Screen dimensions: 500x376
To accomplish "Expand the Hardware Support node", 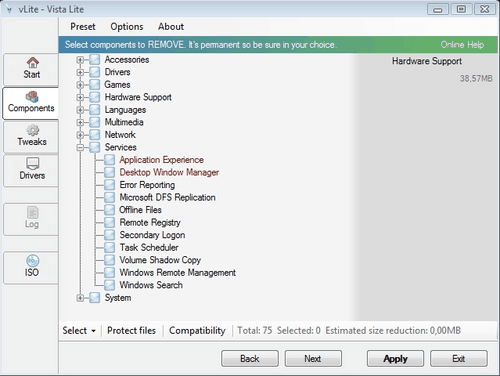I will pos(80,97).
